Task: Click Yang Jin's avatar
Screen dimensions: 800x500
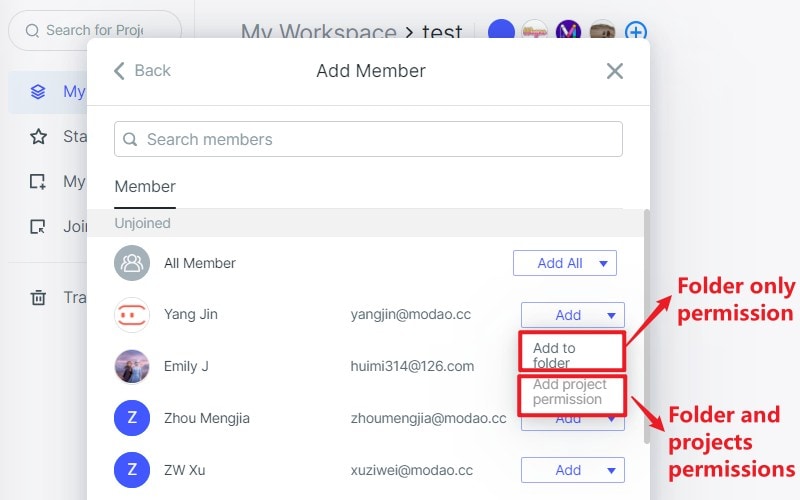Action: (x=132, y=315)
